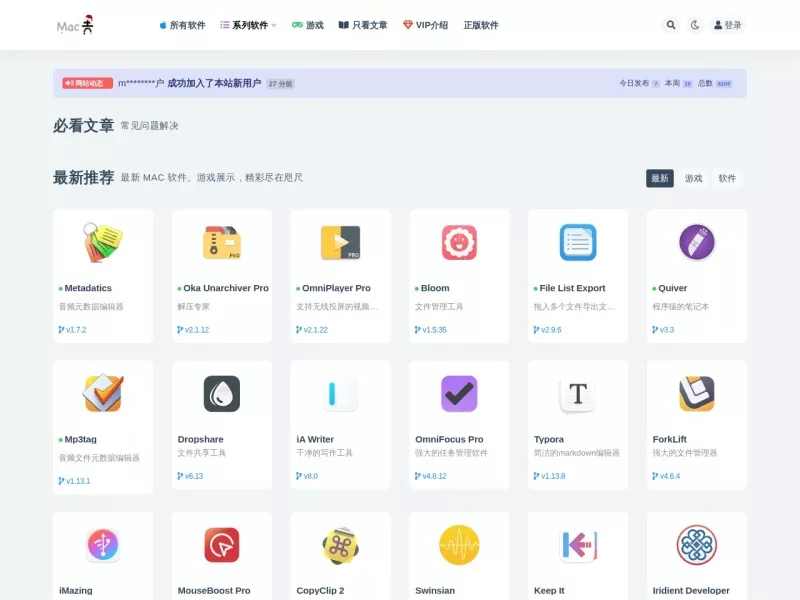Viewport: 800px width, 600px height.
Task: Click File List Export version v2.9.6
Action: 547,330
